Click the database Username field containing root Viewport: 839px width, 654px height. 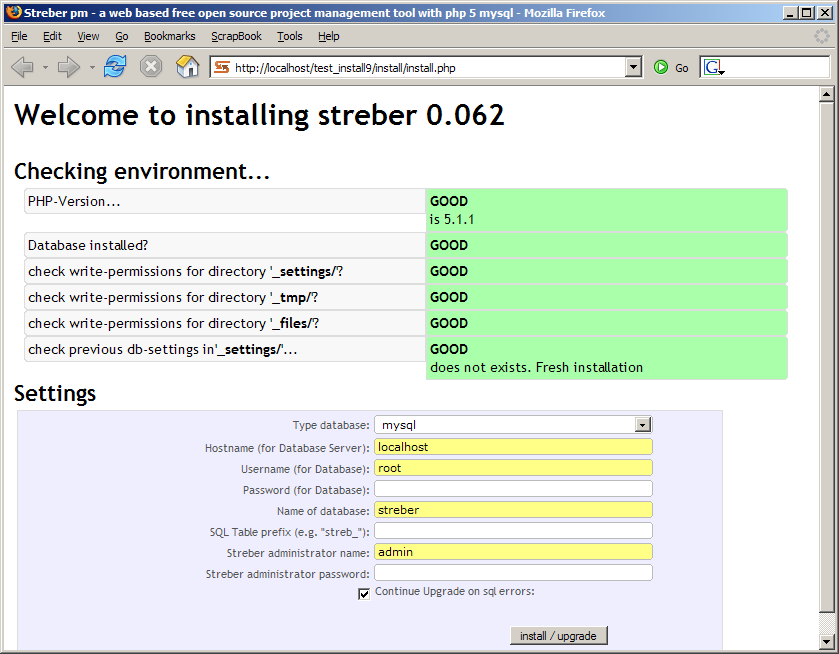513,468
